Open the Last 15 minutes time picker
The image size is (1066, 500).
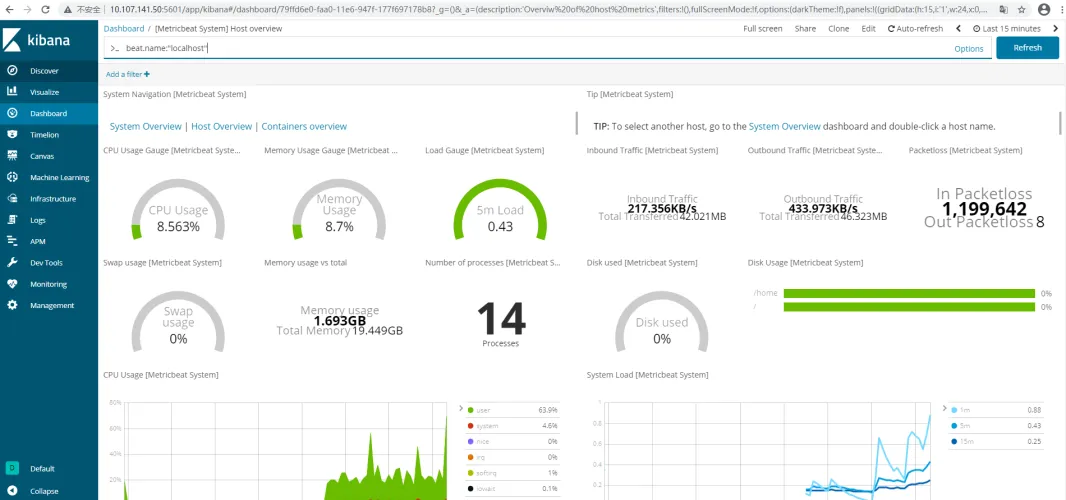(1012, 29)
